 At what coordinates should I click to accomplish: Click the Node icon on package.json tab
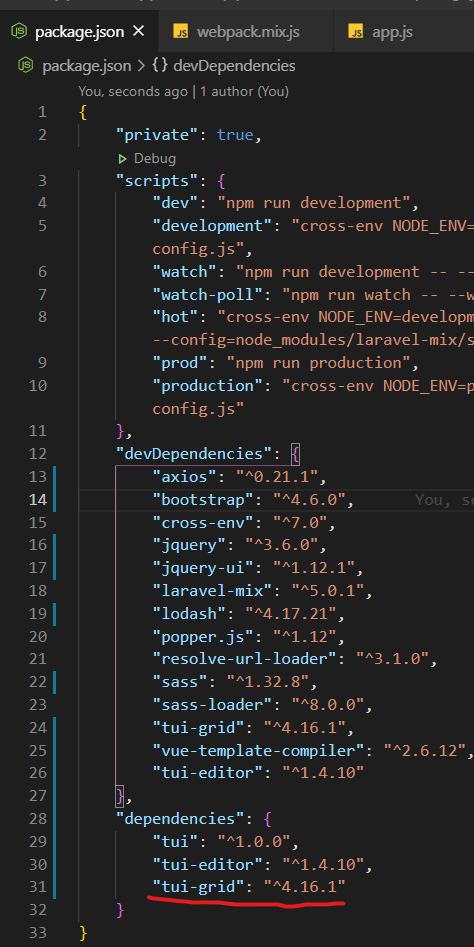21,31
